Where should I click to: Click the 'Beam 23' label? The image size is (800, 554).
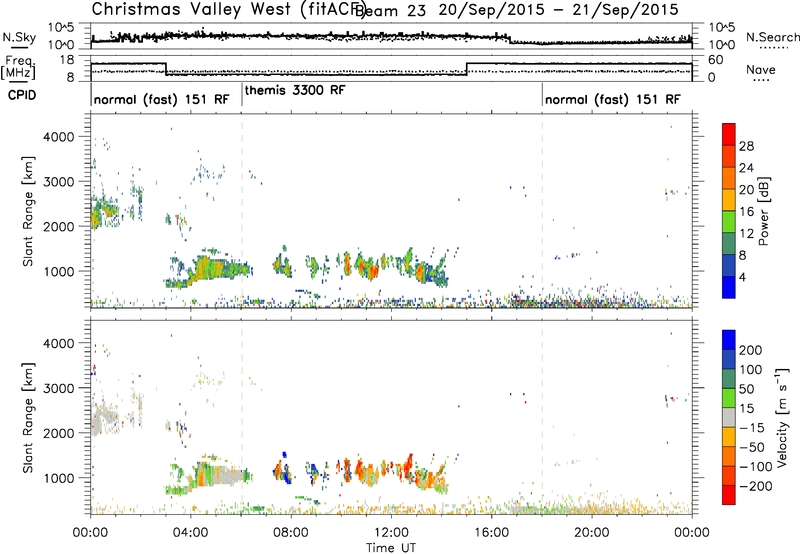[x=390, y=11]
